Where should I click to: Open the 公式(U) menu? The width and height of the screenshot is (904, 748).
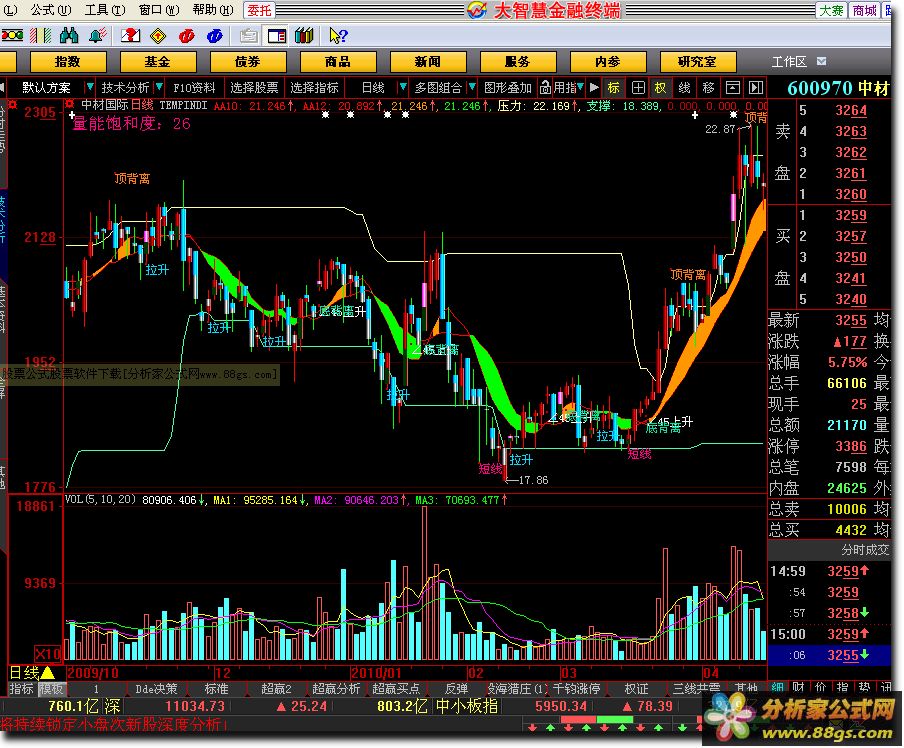pos(51,10)
